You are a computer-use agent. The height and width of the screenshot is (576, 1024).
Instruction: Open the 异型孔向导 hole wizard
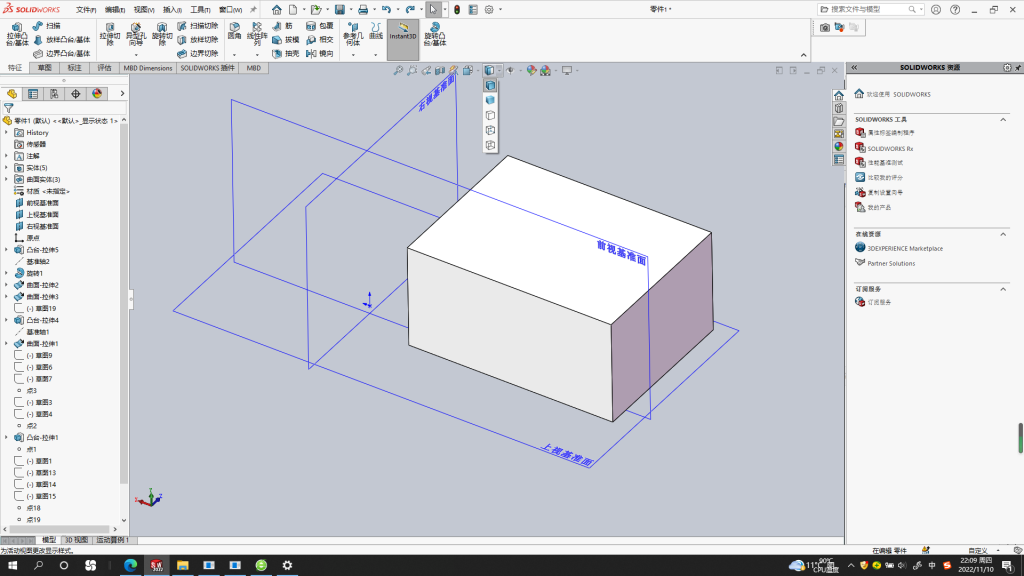[x=136, y=35]
